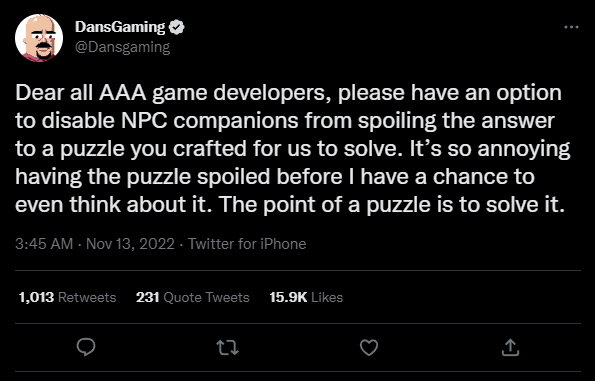Click the 'Likes' label text
Screen dimensions: 595x381
[327, 297]
